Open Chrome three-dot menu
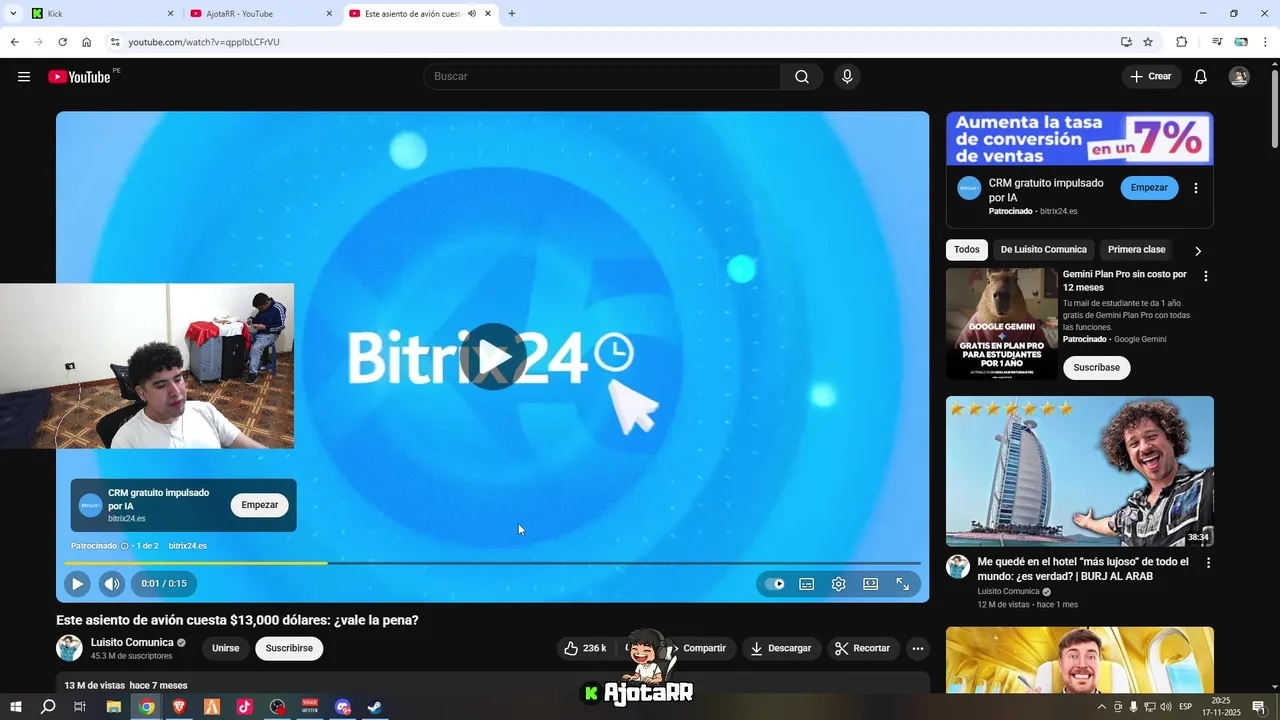Screen dimensions: 1280x720 (1266, 42)
